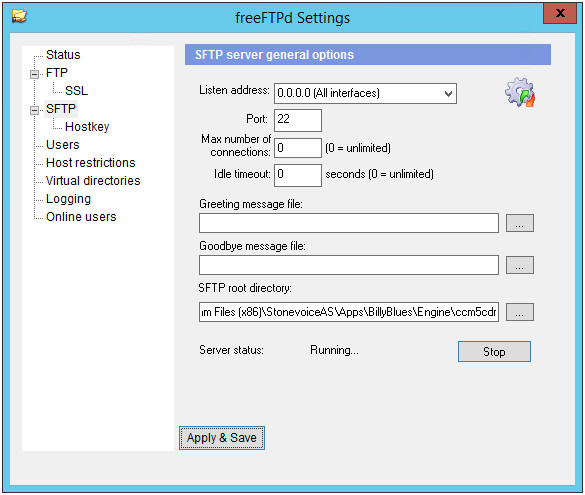
Task: Browse for greeting message file
Action: coord(520,223)
